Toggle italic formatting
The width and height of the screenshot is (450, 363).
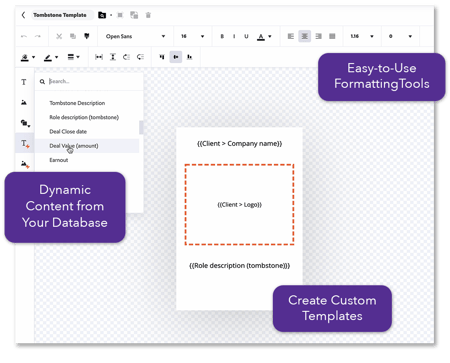click(x=234, y=36)
